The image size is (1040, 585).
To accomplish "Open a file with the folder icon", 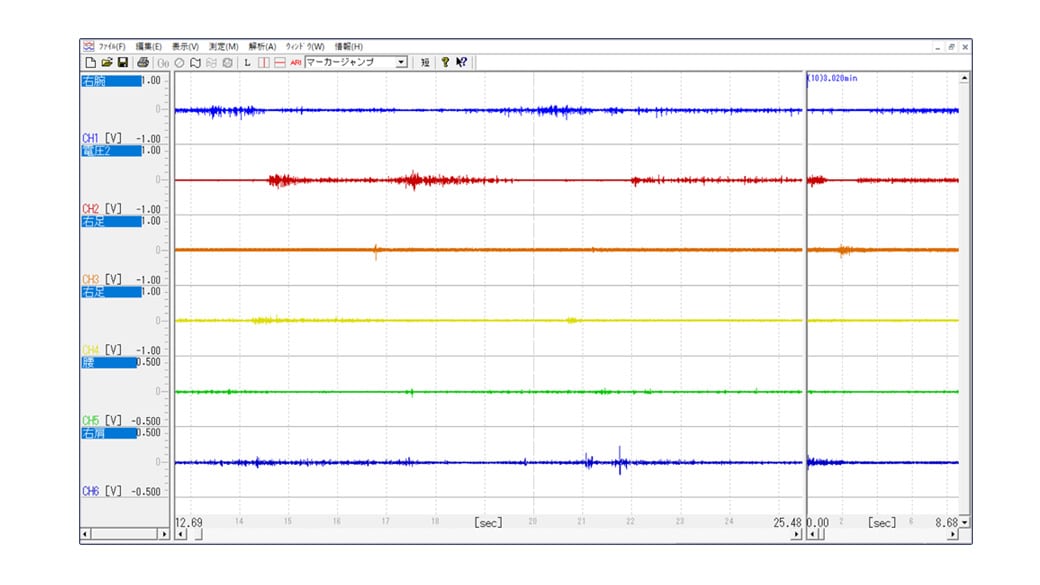I will pos(106,62).
